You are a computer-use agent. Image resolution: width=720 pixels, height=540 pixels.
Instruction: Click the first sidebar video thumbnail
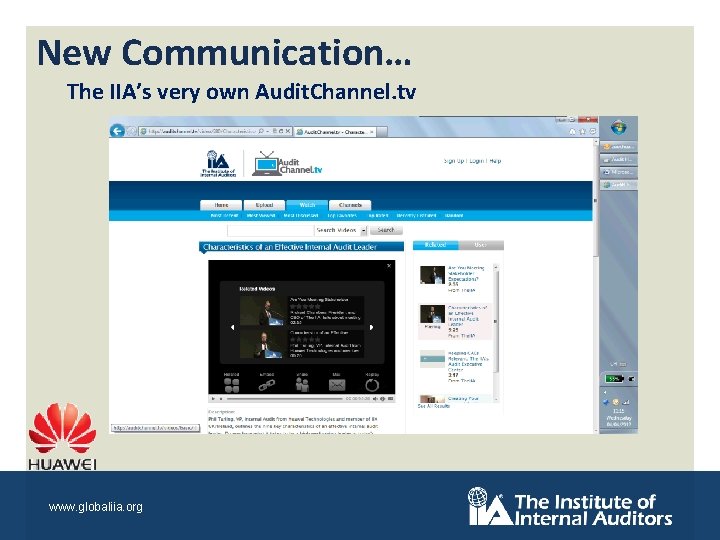click(x=432, y=275)
